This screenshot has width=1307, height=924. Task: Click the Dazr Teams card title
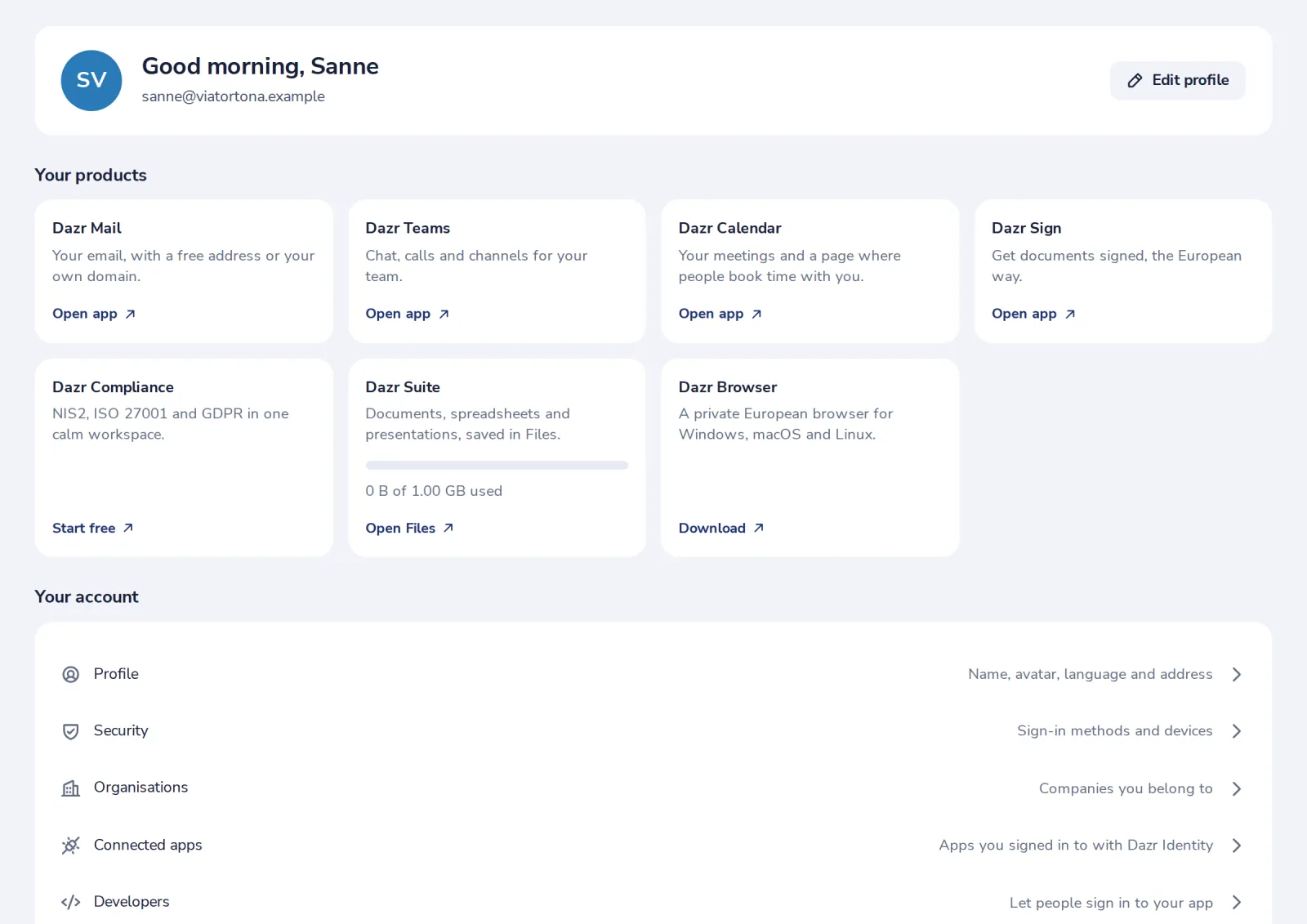[x=408, y=228]
